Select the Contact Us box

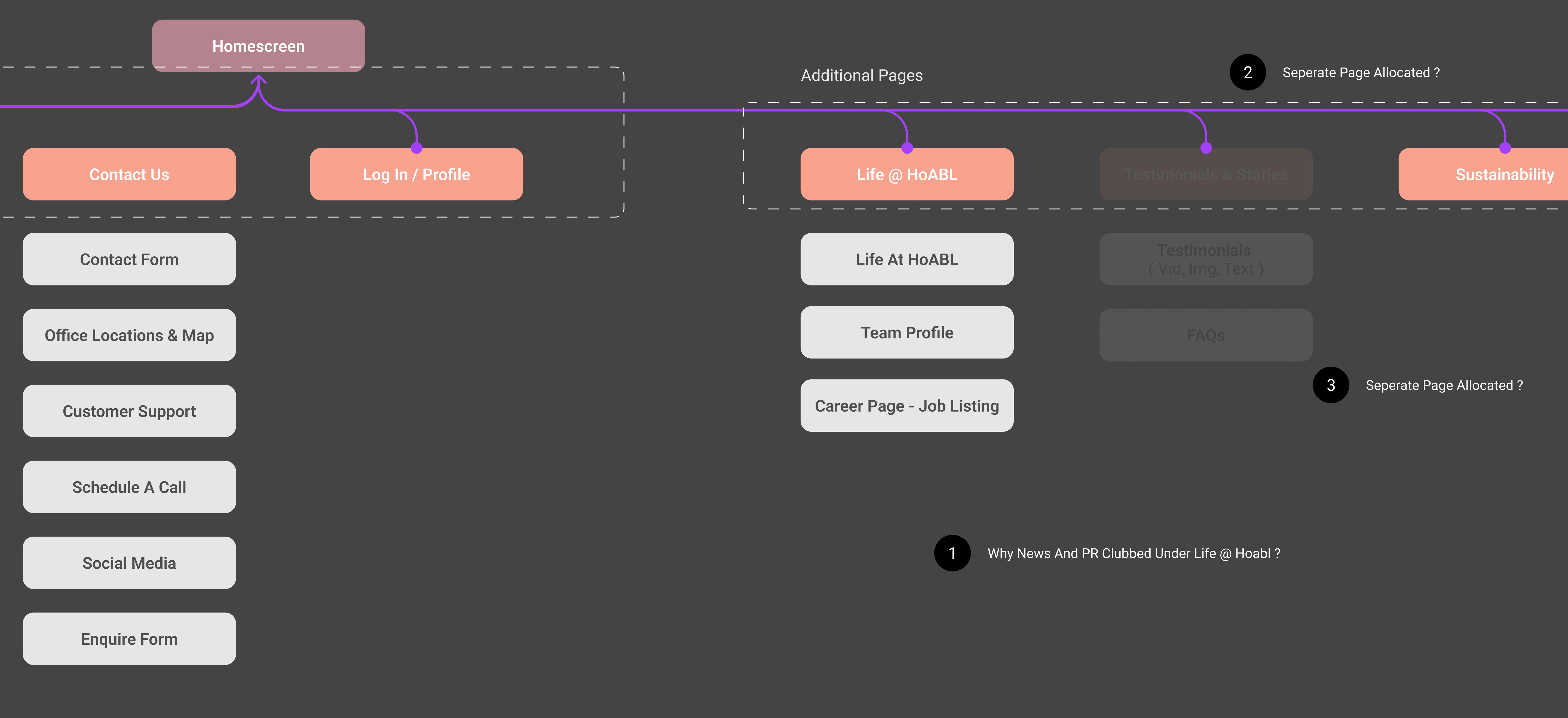tap(129, 174)
